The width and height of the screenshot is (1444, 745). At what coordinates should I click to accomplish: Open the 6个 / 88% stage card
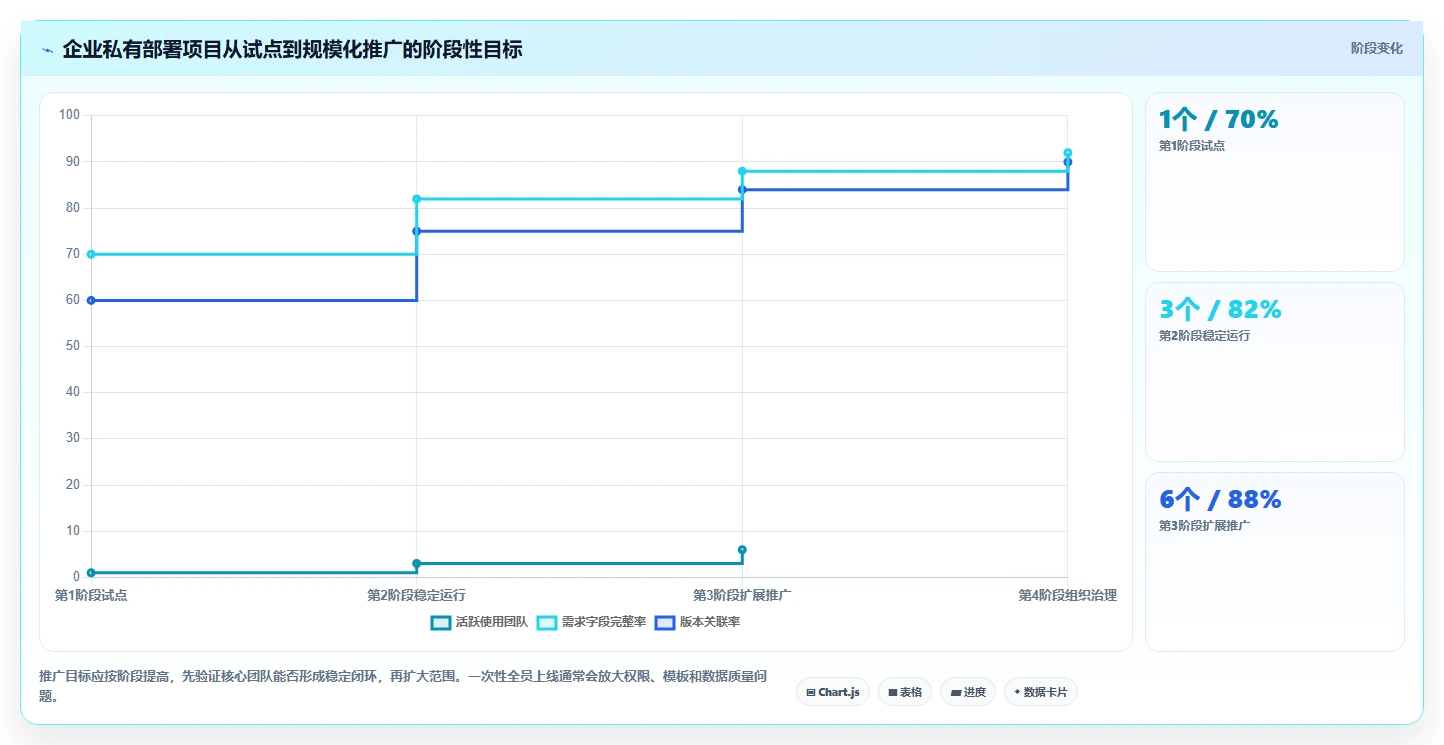click(1275, 562)
